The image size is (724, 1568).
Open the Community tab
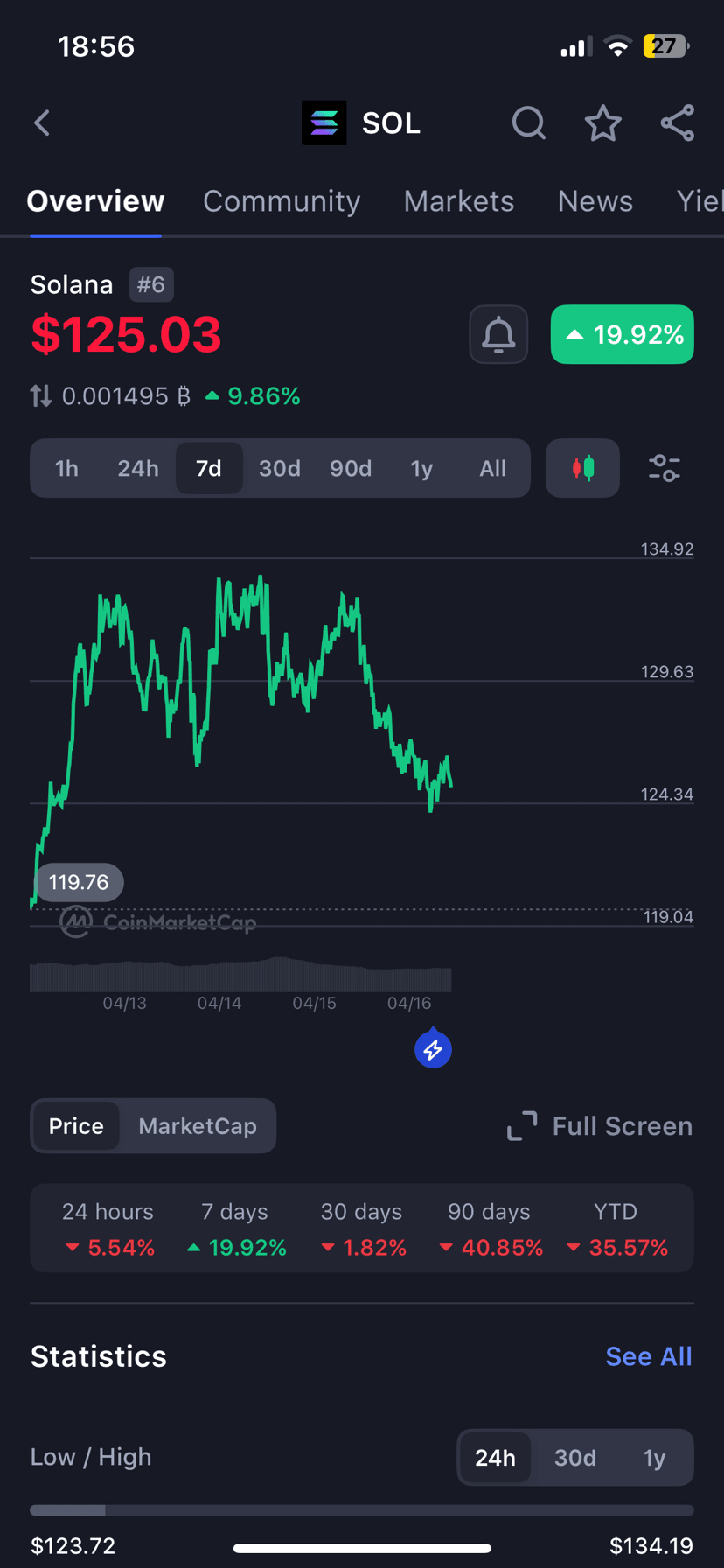click(x=282, y=201)
